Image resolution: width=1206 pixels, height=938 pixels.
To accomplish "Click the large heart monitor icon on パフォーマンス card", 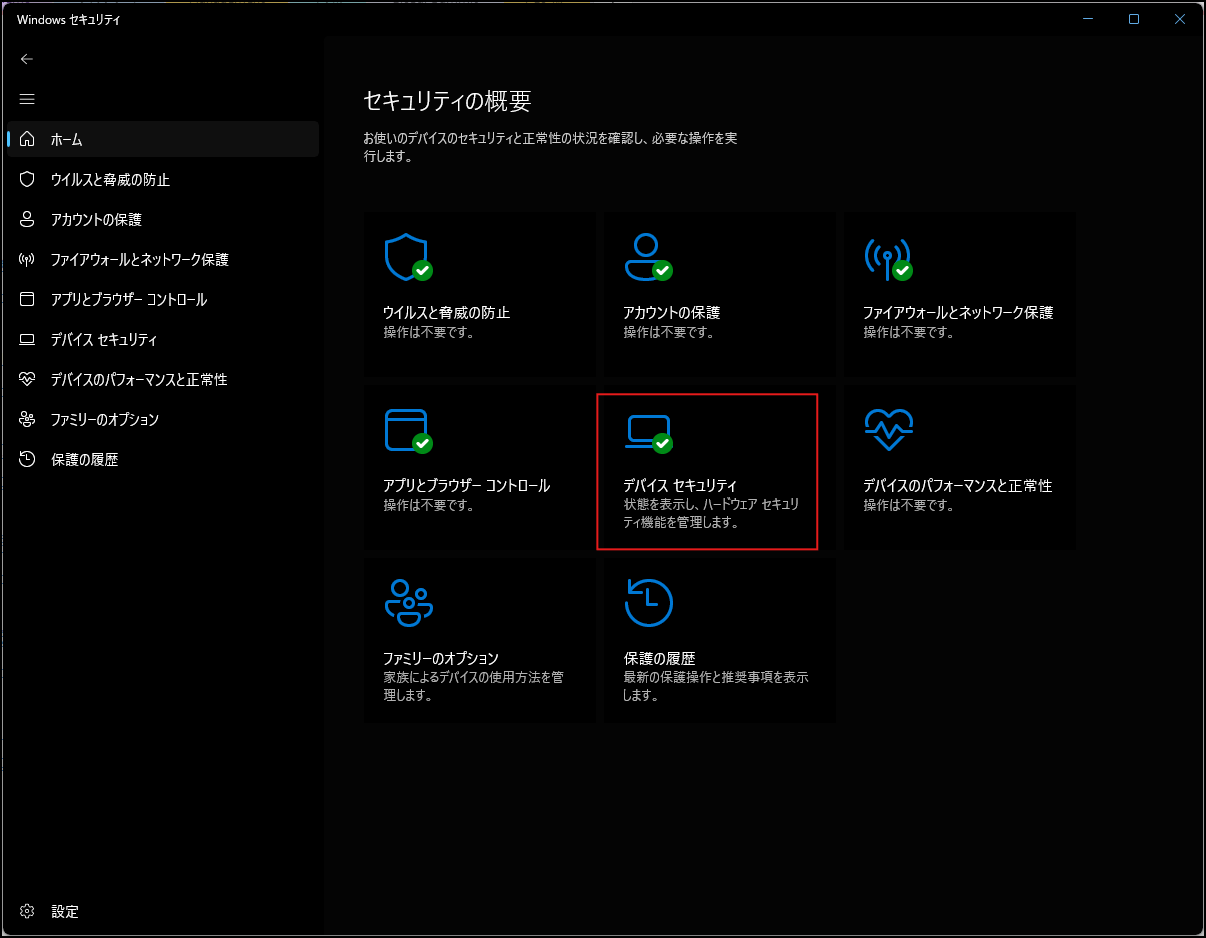I will (888, 431).
